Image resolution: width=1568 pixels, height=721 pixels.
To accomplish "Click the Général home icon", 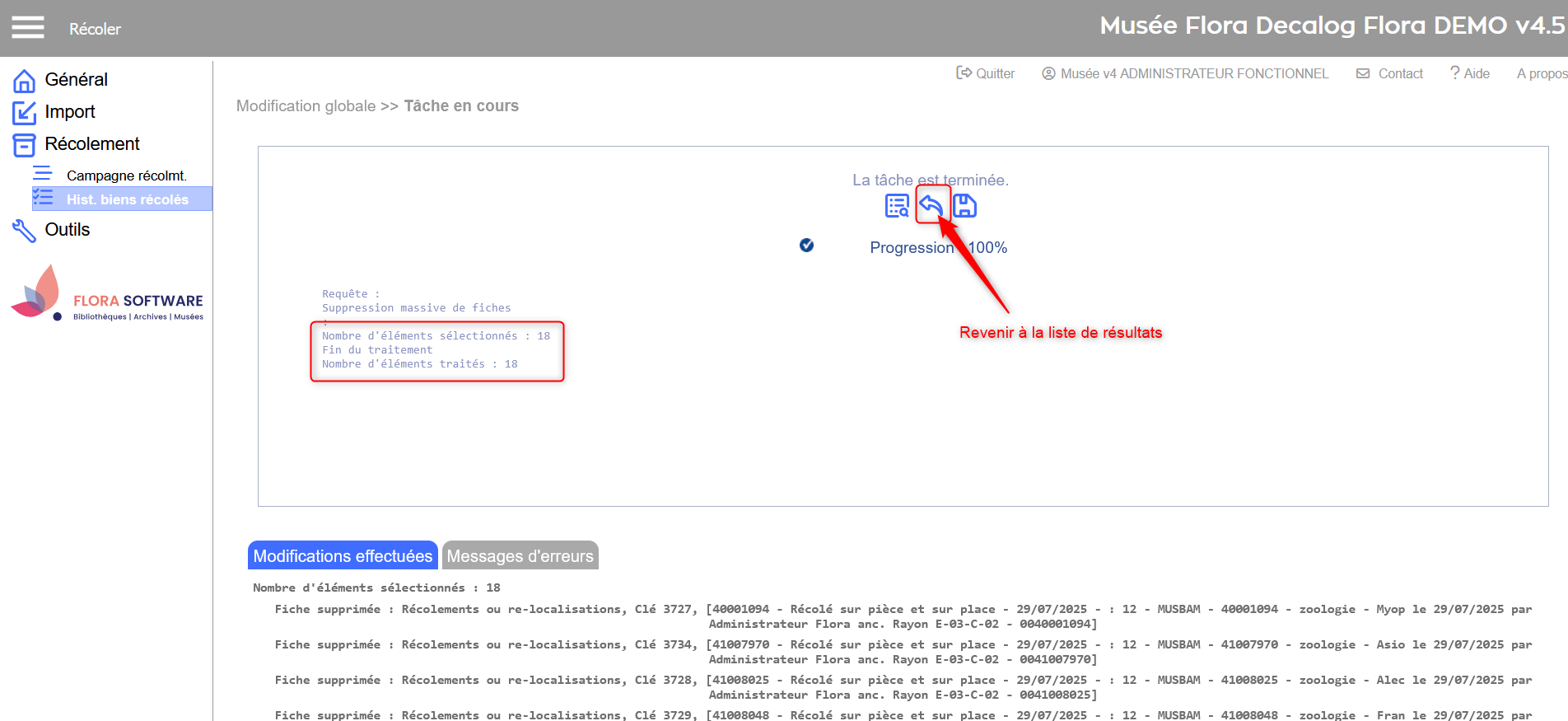I will (x=24, y=81).
